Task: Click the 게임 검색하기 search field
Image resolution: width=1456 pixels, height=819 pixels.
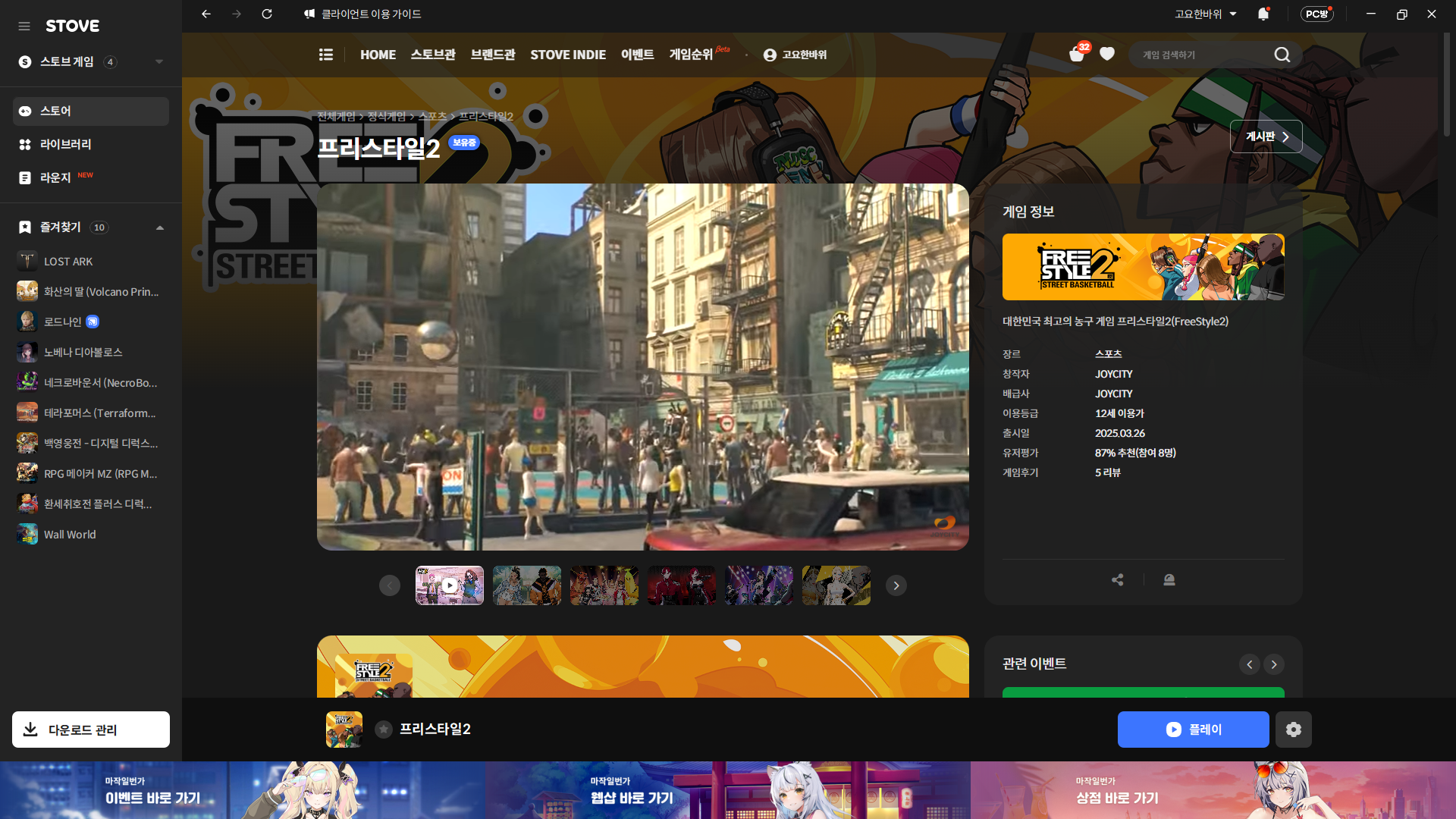Action: [1202, 55]
